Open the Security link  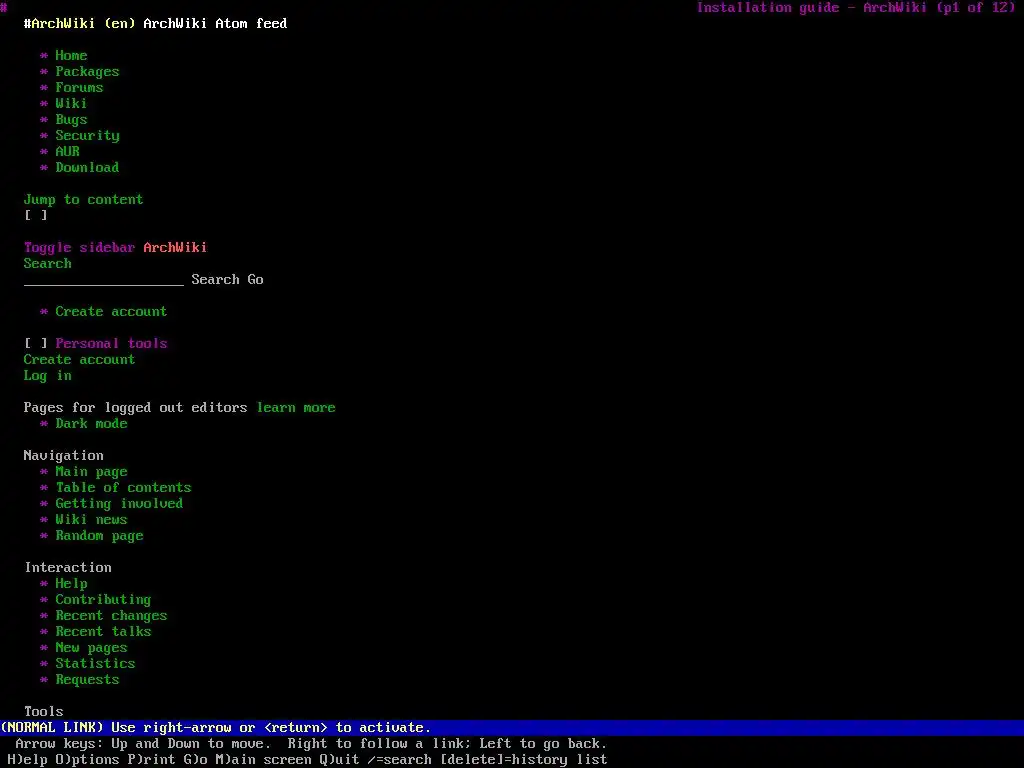pos(87,136)
